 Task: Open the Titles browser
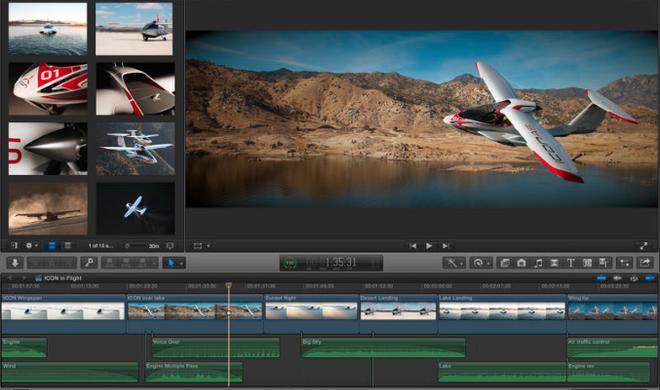point(571,263)
